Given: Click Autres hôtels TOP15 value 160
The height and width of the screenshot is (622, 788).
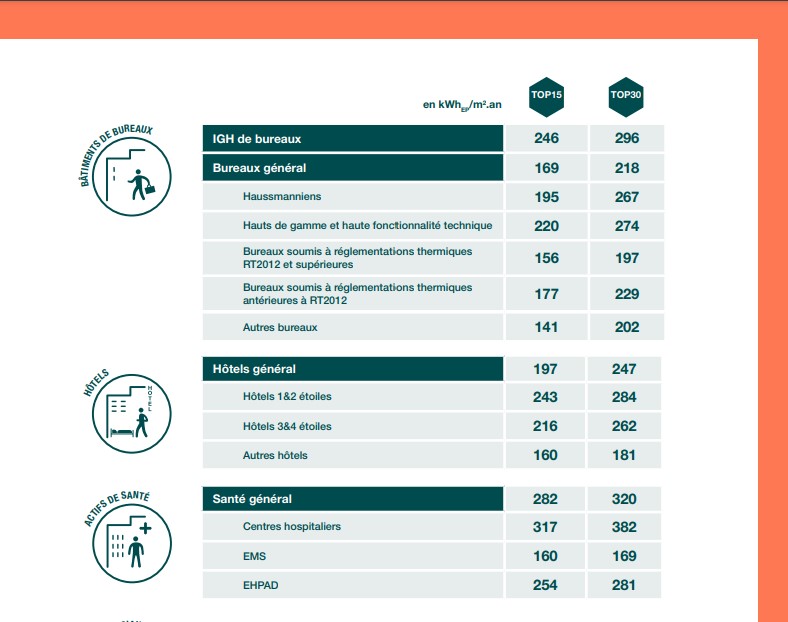Looking at the screenshot, I should (x=545, y=455).
